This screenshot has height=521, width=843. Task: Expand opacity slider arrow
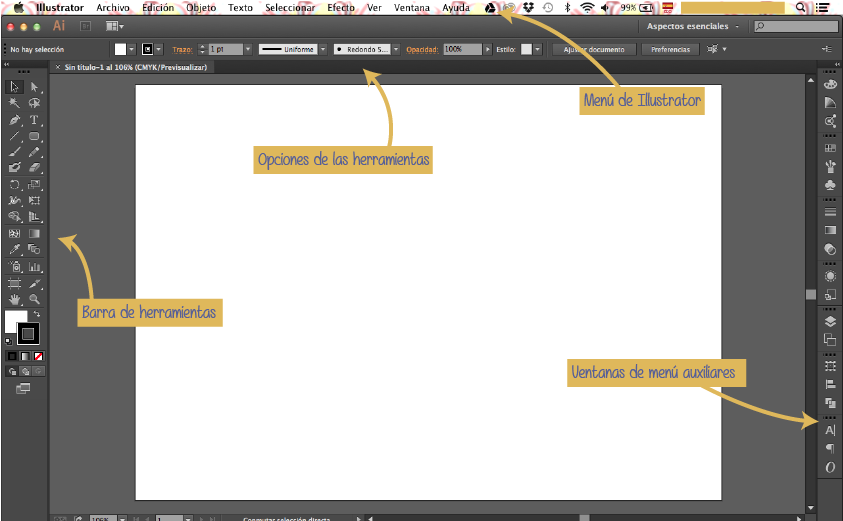click(488, 49)
